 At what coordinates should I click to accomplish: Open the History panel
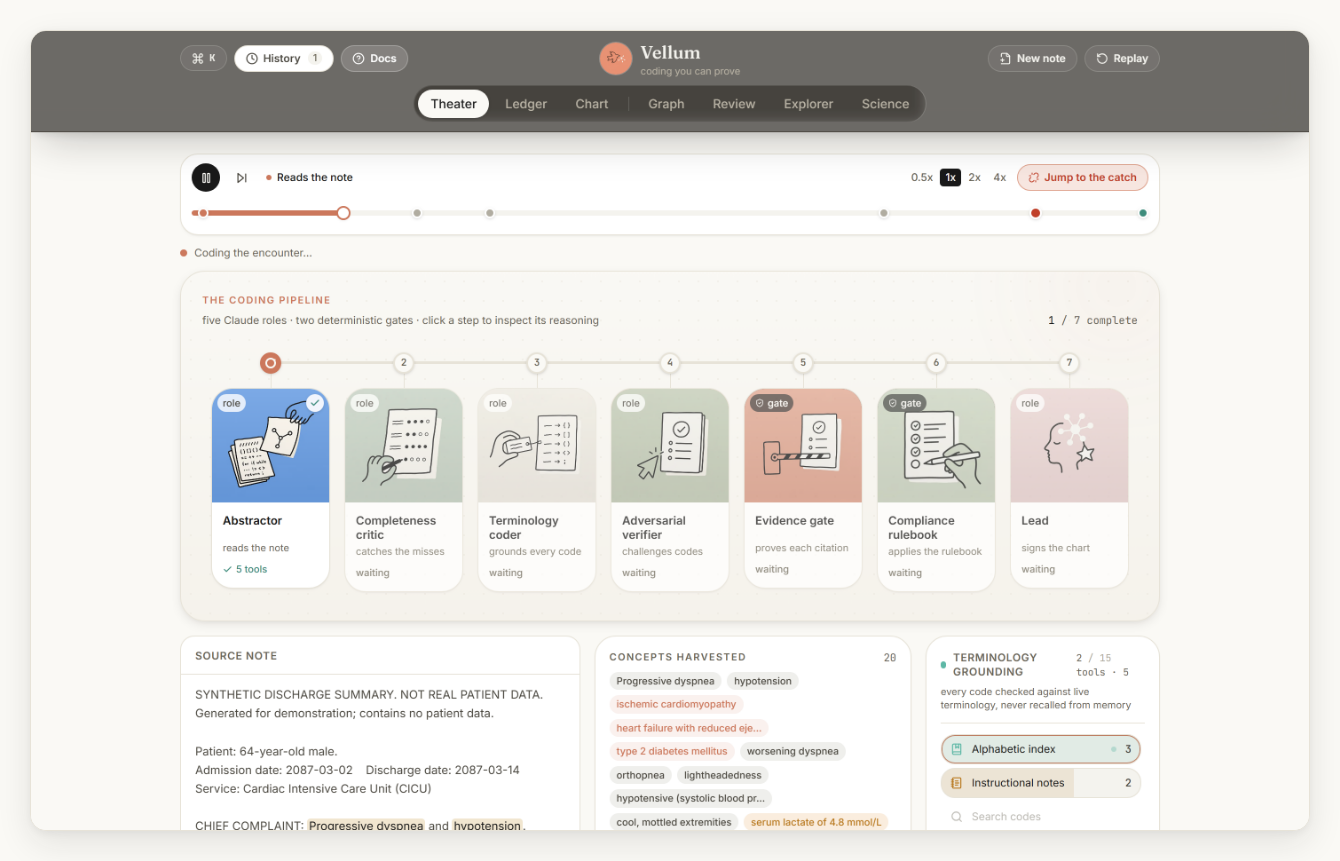tap(284, 58)
